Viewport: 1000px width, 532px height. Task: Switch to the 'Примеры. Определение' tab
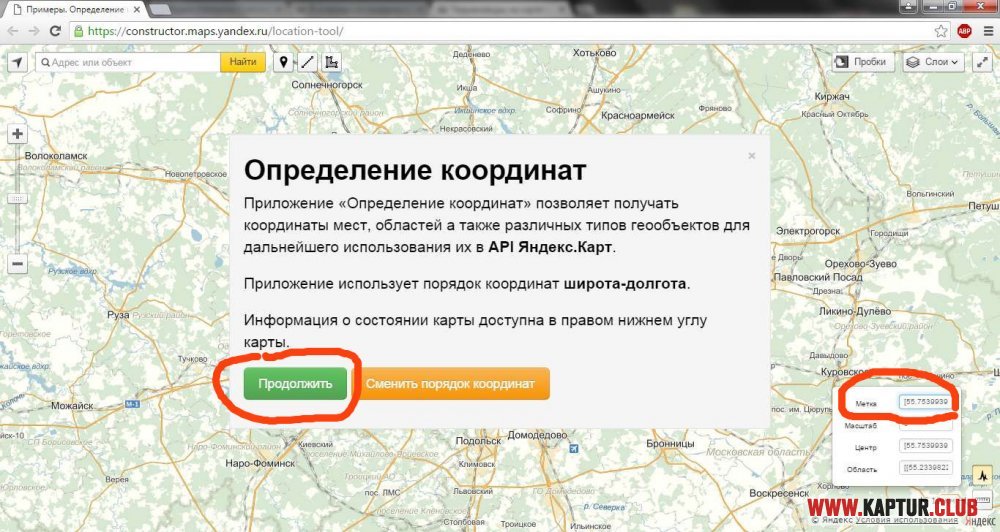click(73, 10)
